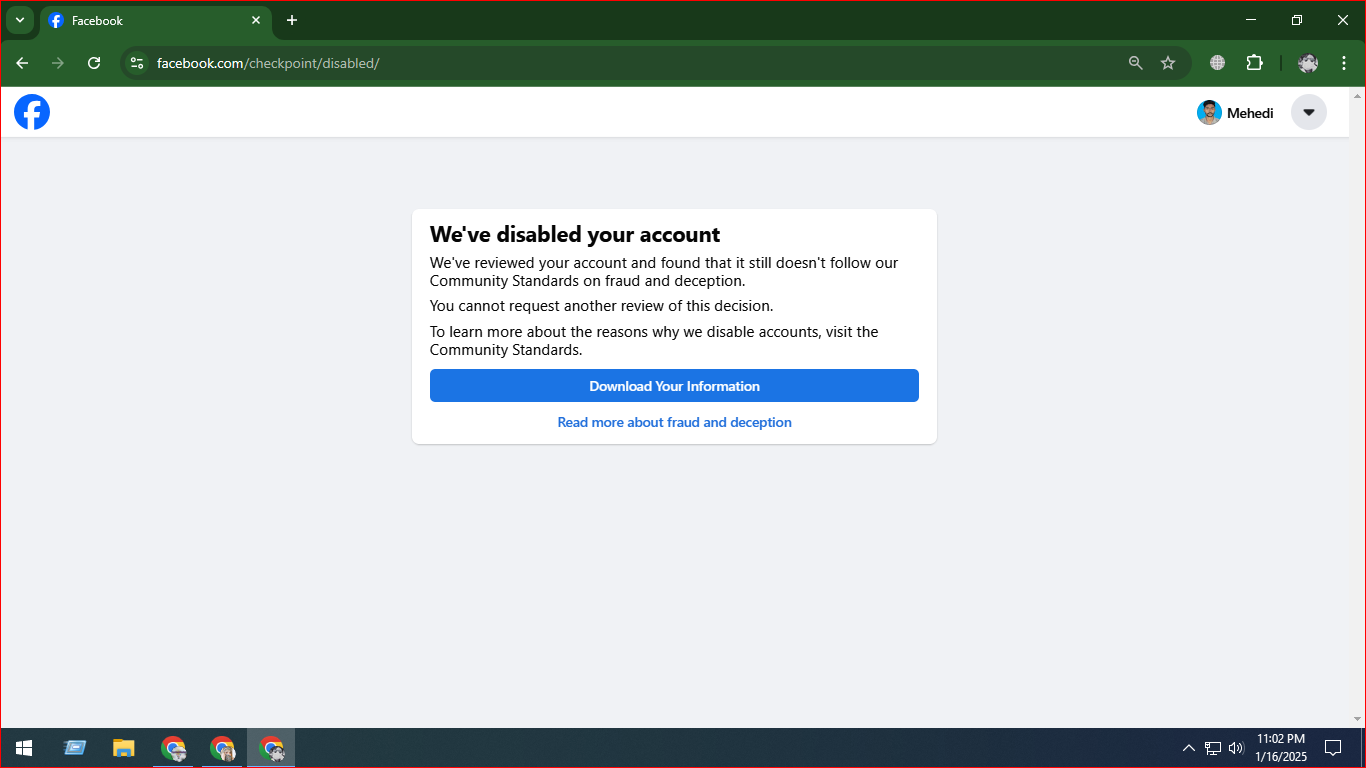
Task: Open the Windows Start menu
Action: click(x=24, y=748)
